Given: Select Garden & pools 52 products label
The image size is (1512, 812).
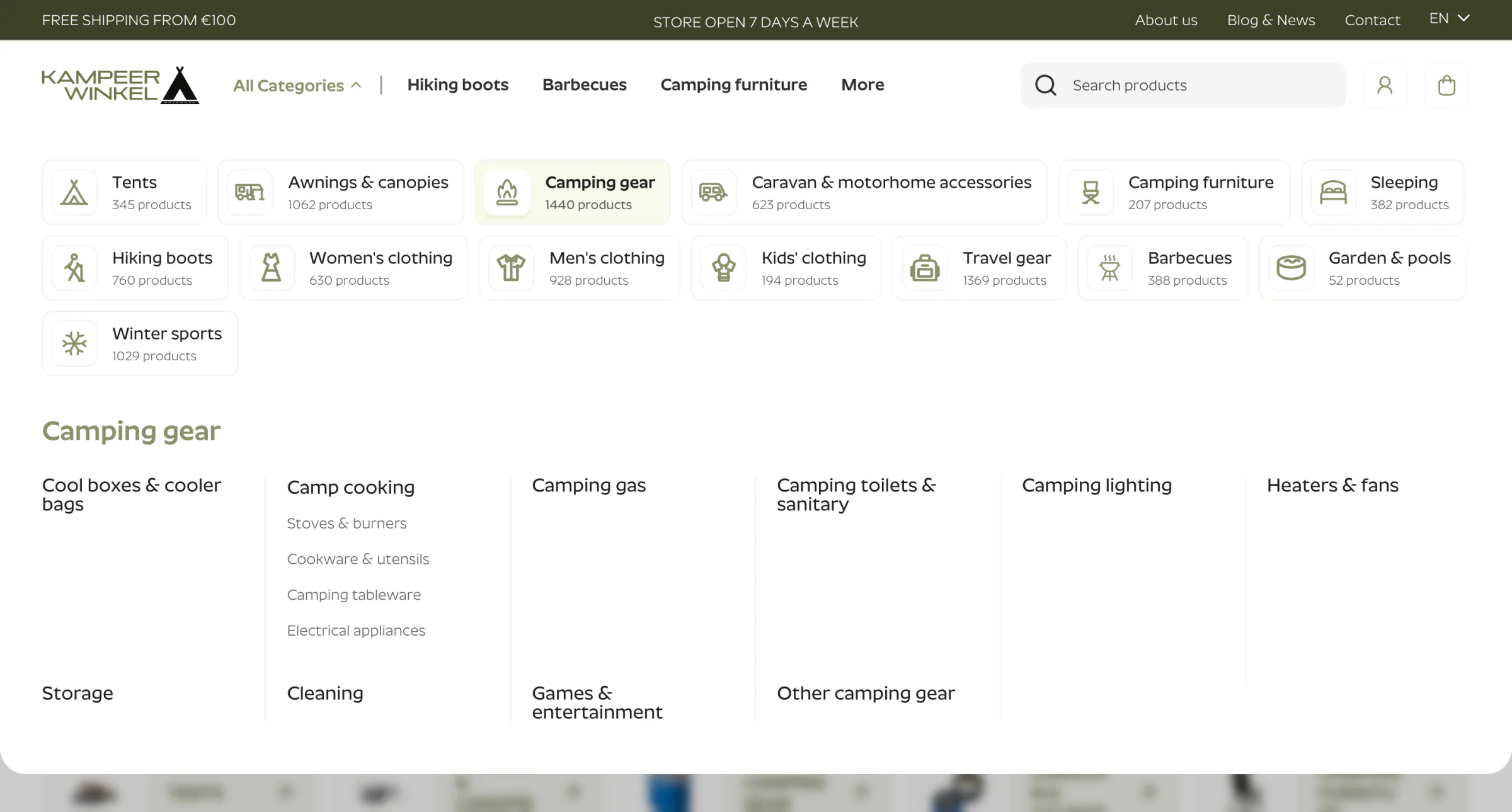Looking at the screenshot, I should (x=1389, y=268).
